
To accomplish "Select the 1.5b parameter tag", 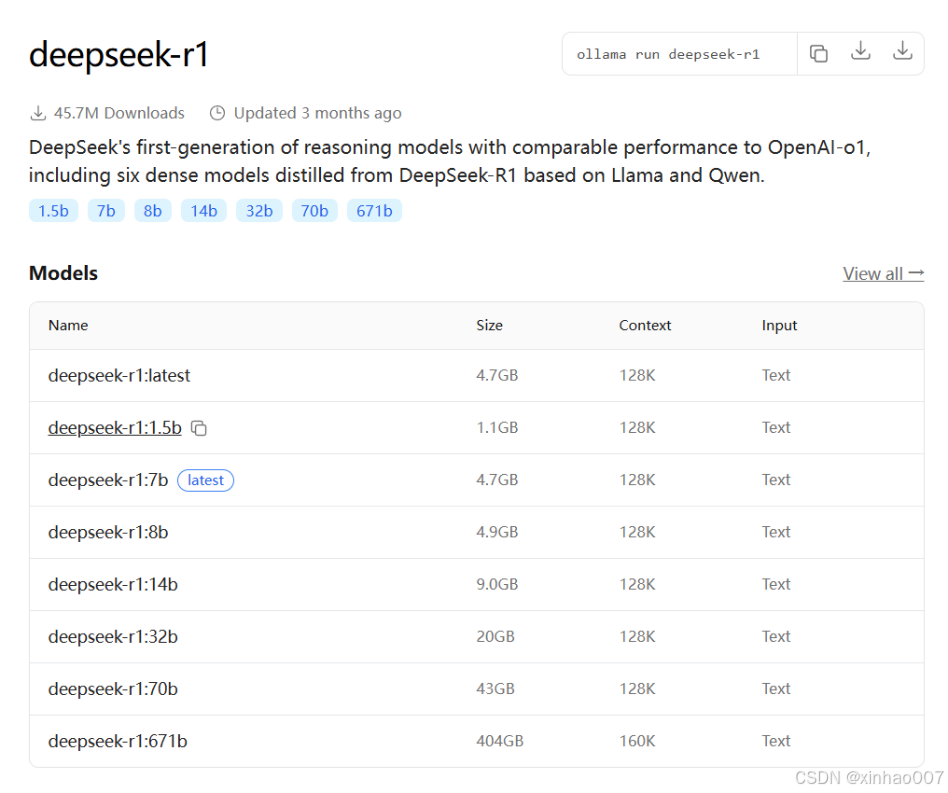I will (53, 210).
